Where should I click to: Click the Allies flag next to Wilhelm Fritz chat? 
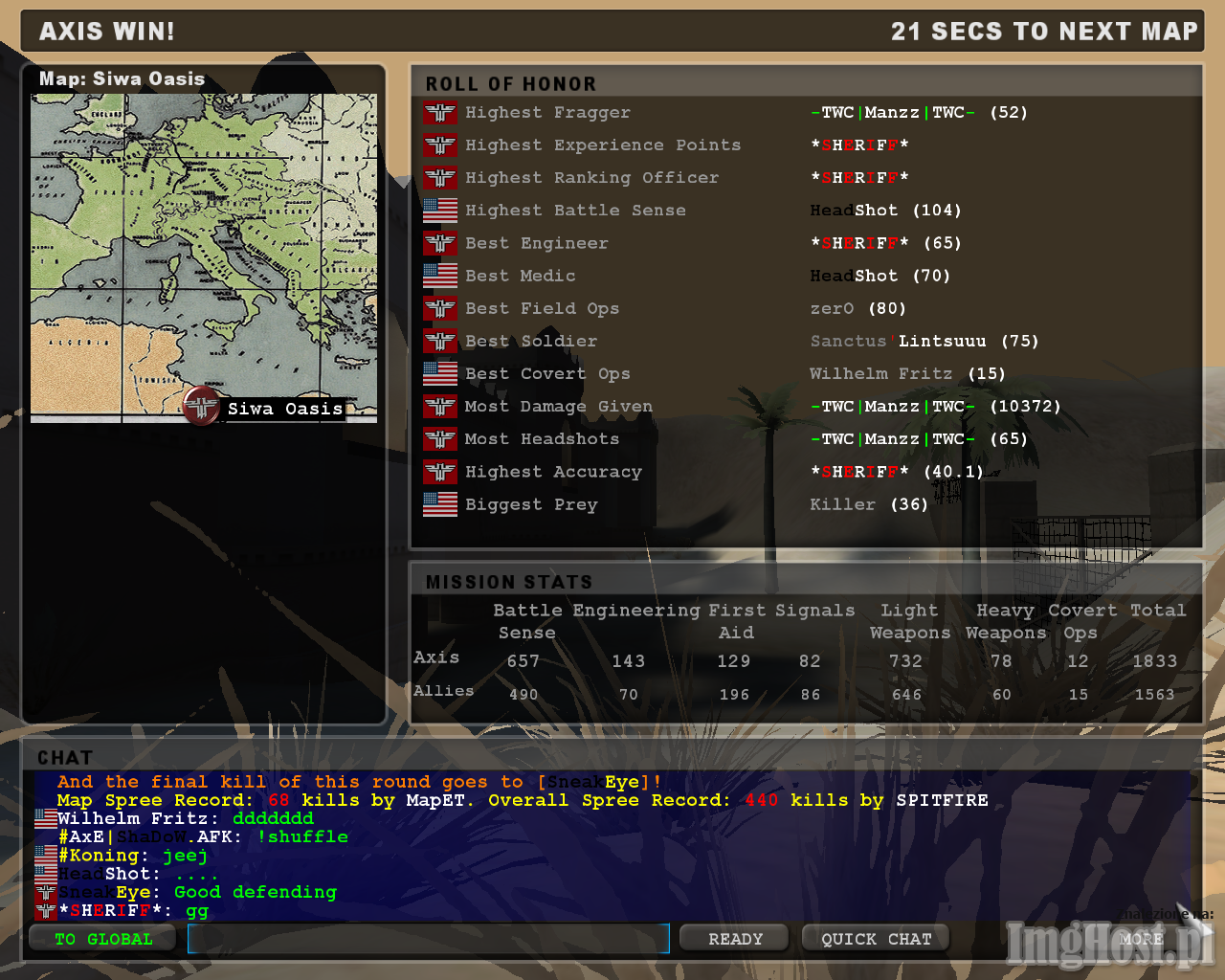[46, 818]
